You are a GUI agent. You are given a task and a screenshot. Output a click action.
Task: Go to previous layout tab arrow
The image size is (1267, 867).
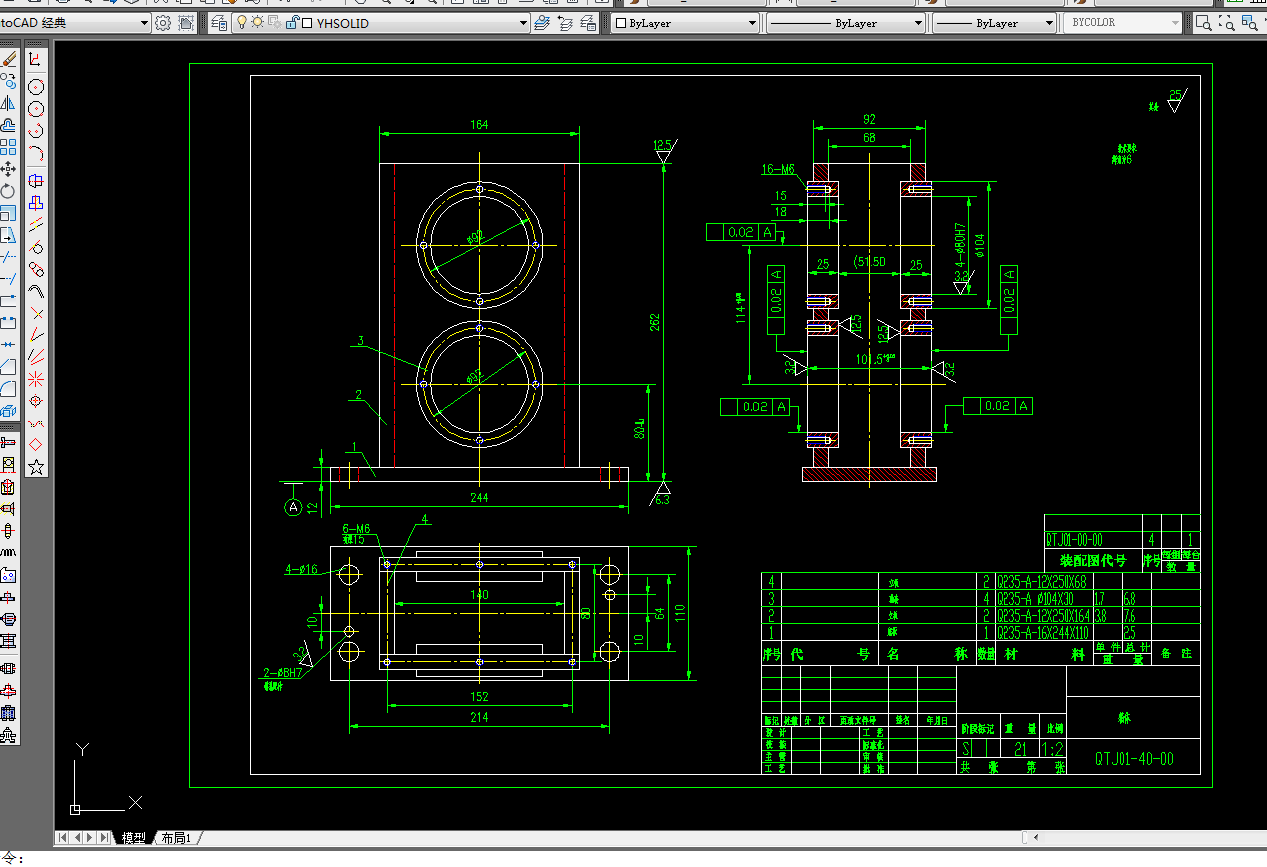click(77, 837)
